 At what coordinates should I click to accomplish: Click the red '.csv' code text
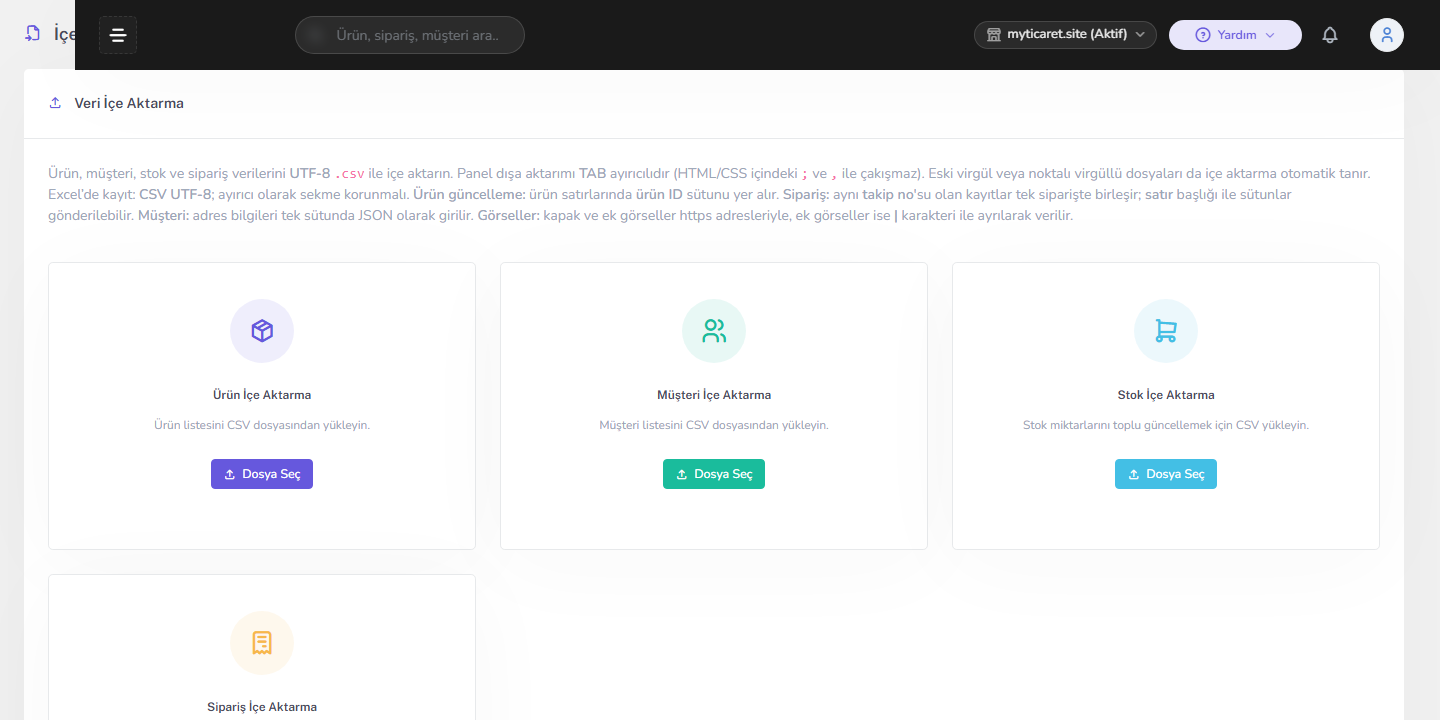tap(349, 173)
